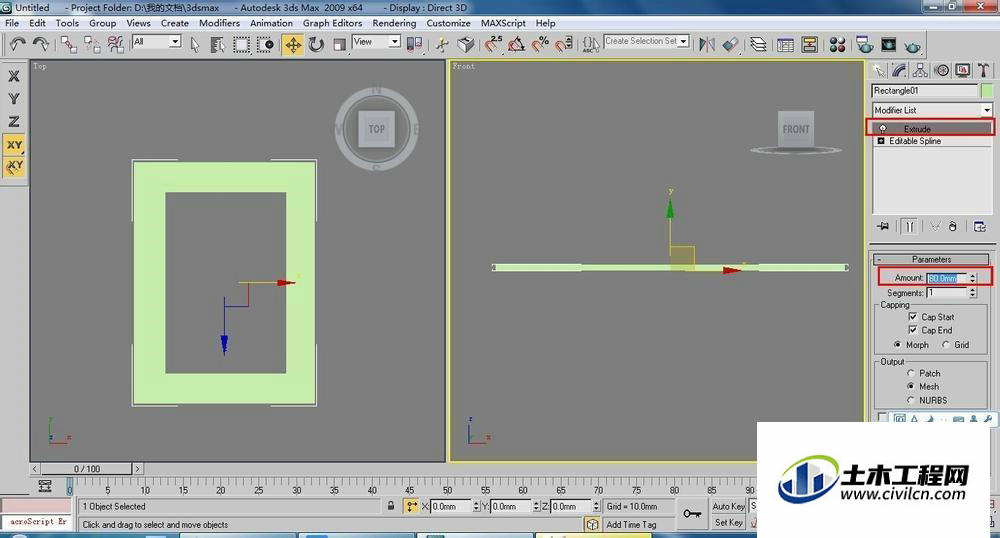Open the Rendering menu
1000x538 pixels.
[394, 23]
